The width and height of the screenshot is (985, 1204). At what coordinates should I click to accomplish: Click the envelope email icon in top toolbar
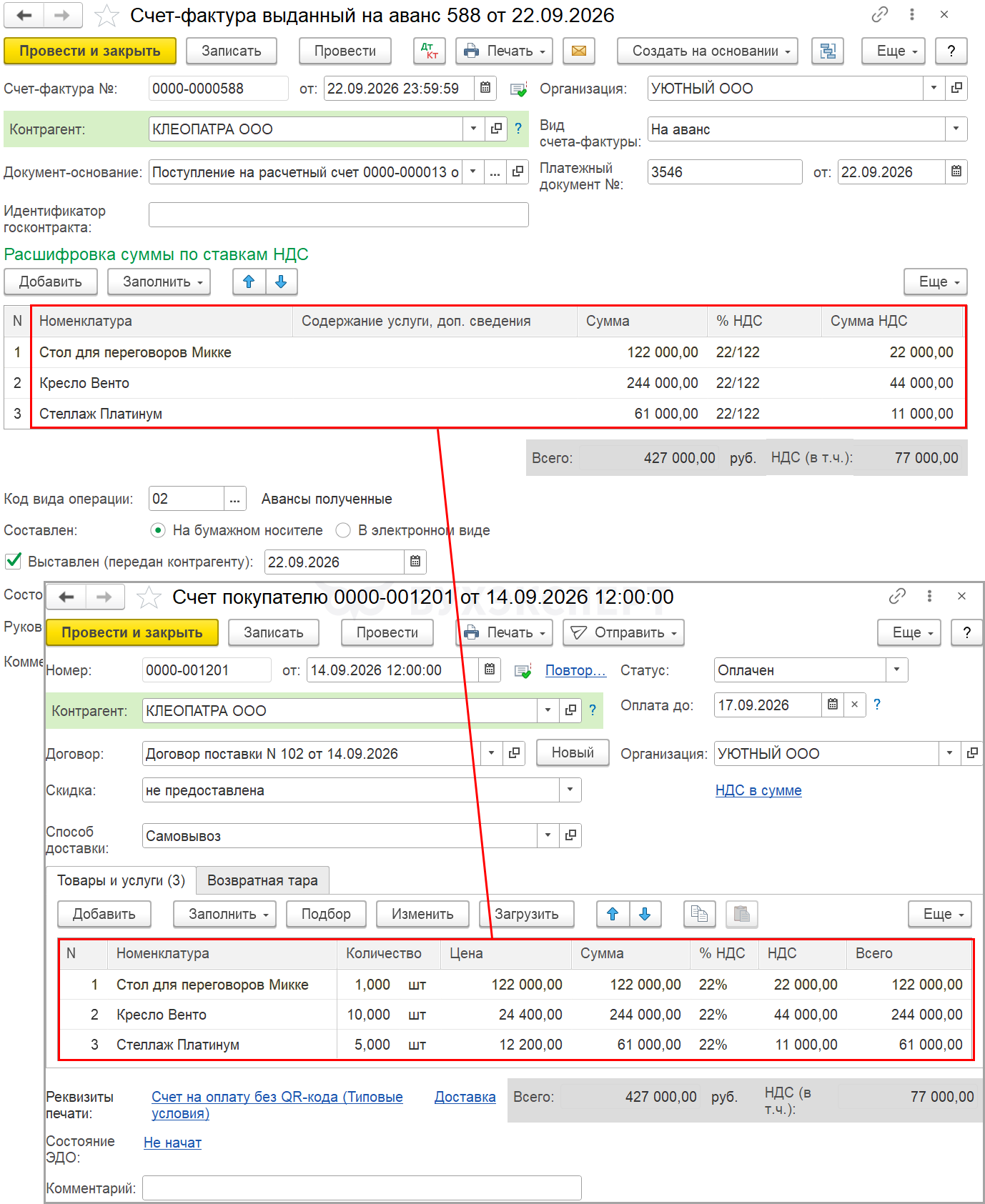(579, 51)
